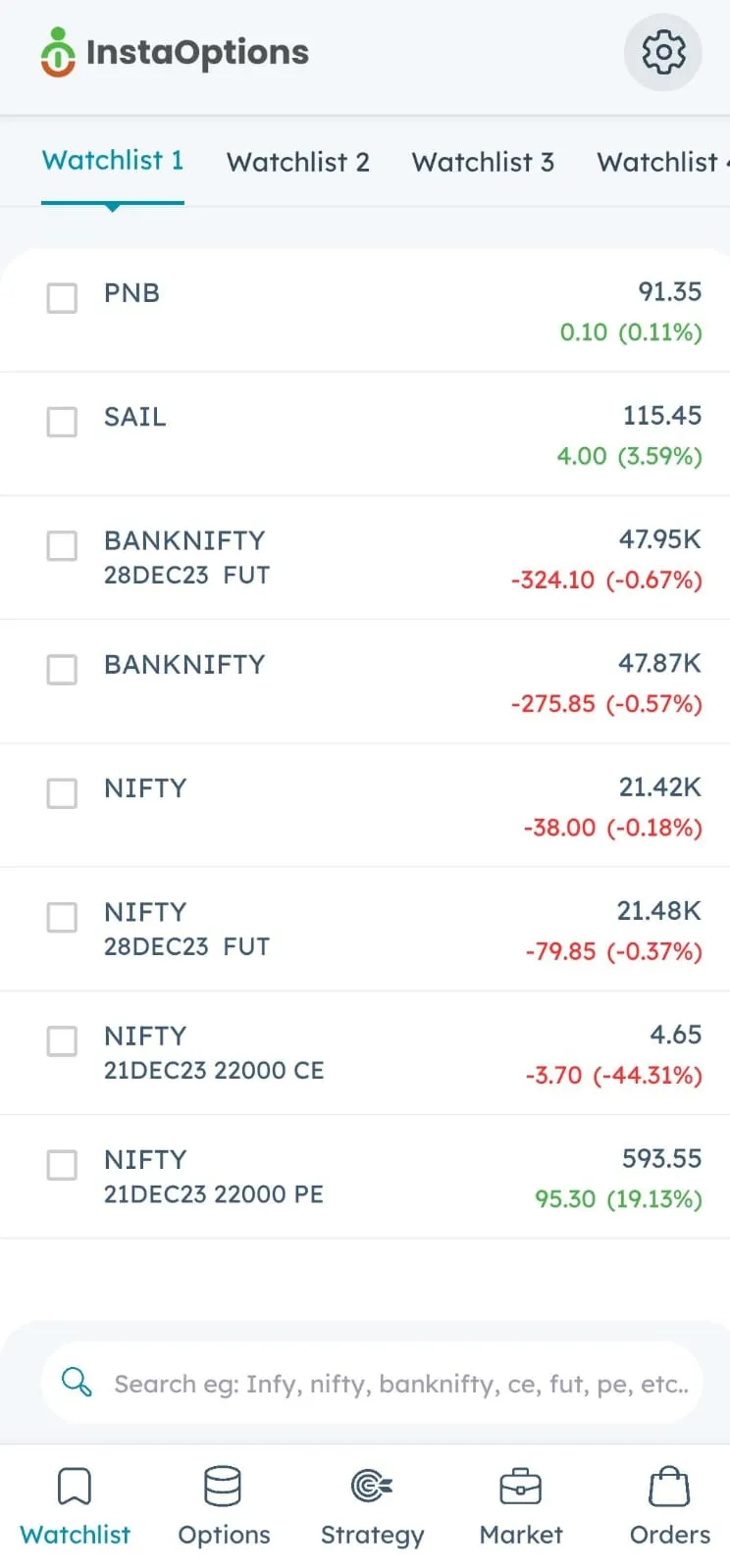Image resolution: width=730 pixels, height=1568 pixels.
Task: Check the PNB checkbox
Action: [63, 298]
